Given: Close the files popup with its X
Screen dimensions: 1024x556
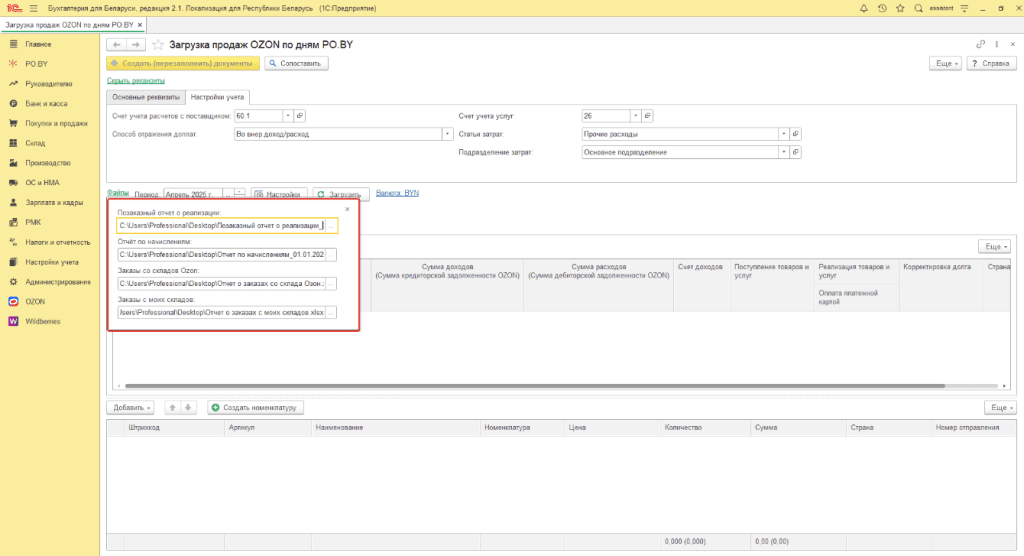Looking at the screenshot, I should tap(347, 209).
